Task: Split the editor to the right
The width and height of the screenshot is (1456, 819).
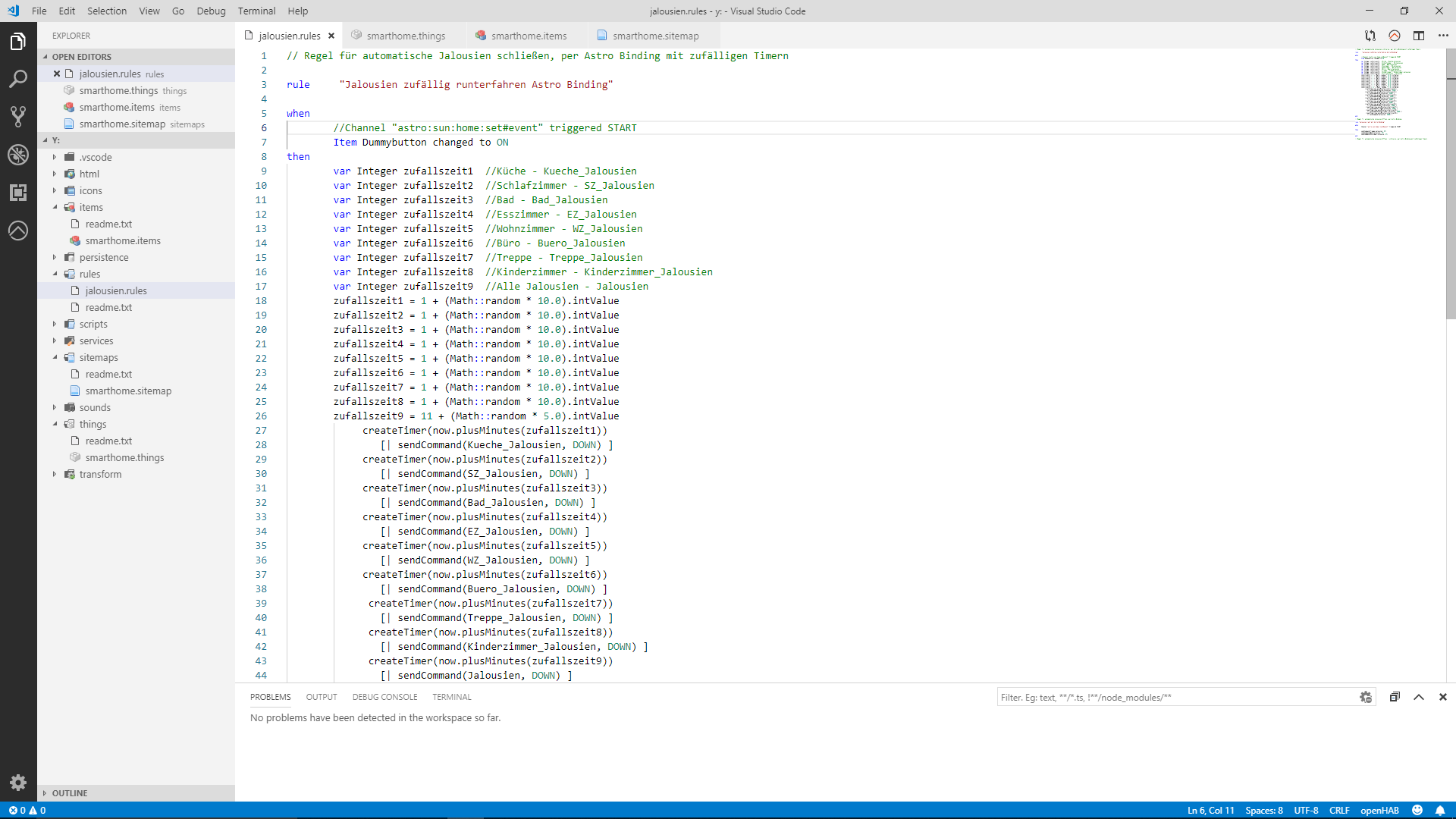Action: tap(1419, 36)
